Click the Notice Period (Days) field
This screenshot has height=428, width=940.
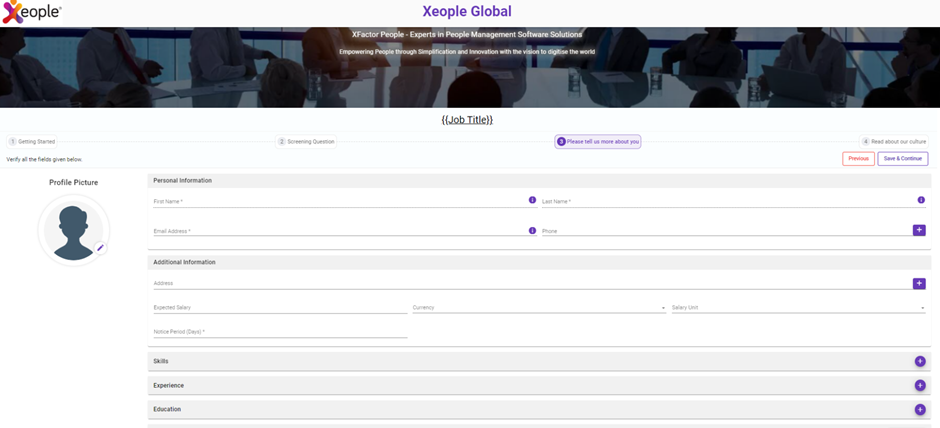click(281, 331)
